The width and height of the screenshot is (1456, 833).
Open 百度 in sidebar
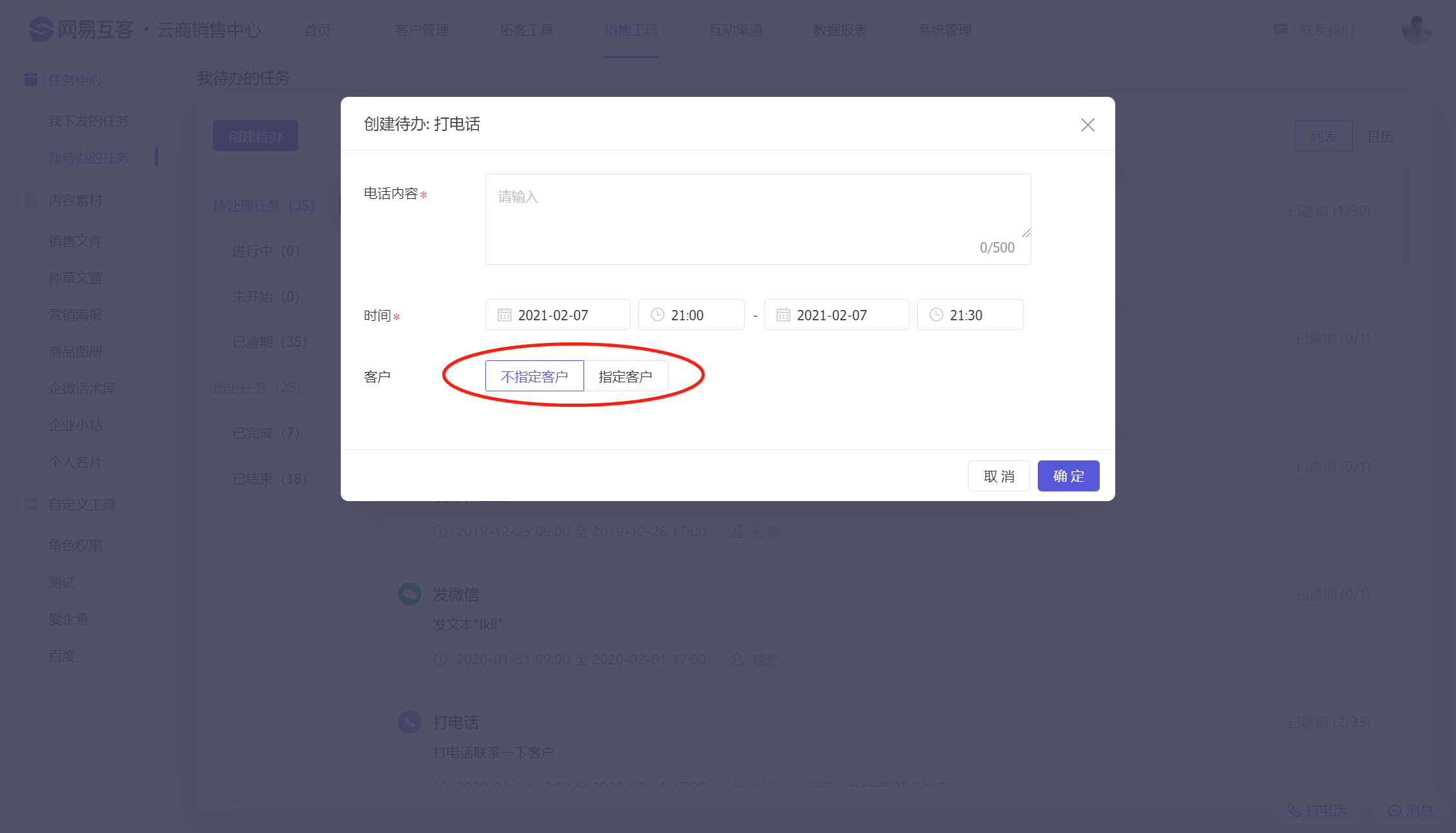tap(61, 655)
